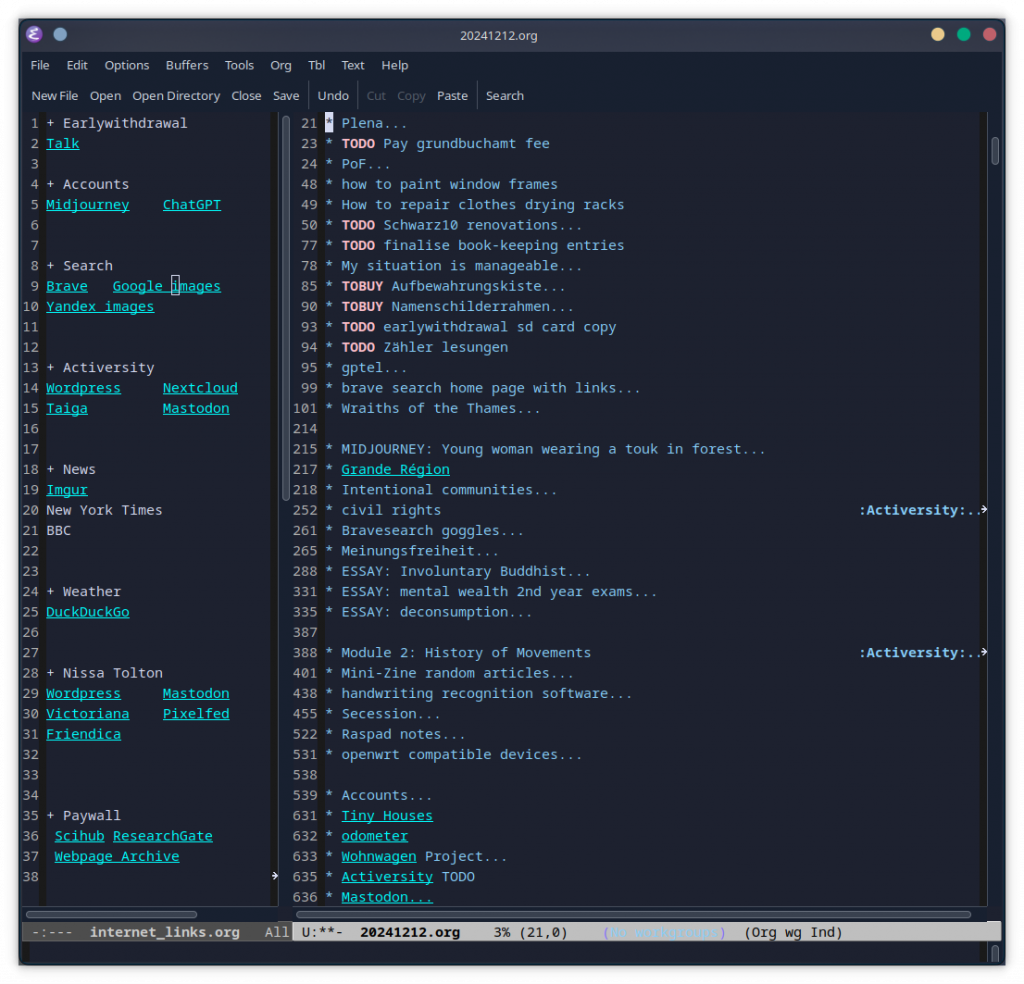Image resolution: width=1024 pixels, height=984 pixels.
Task: Expand the 'Wraiths of the Thames...' heading
Action: (441, 409)
